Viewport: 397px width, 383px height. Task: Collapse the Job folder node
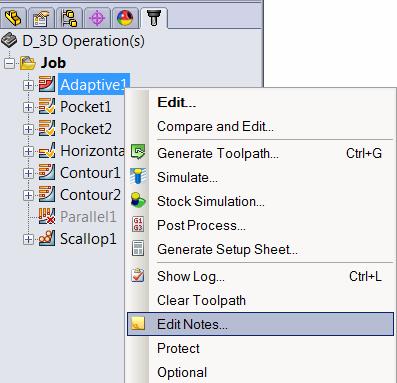click(9, 63)
